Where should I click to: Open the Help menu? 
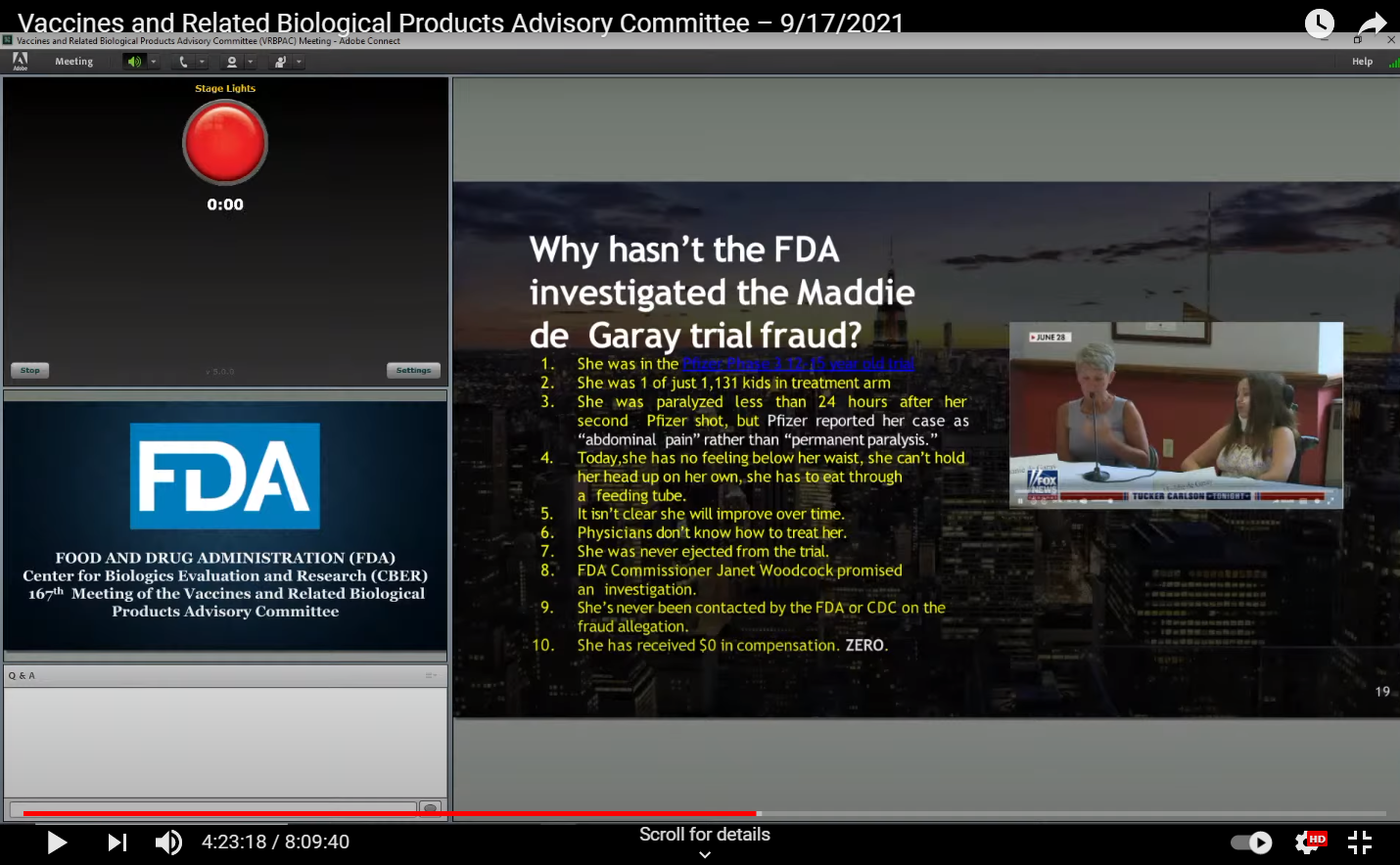pyautogui.click(x=1362, y=62)
